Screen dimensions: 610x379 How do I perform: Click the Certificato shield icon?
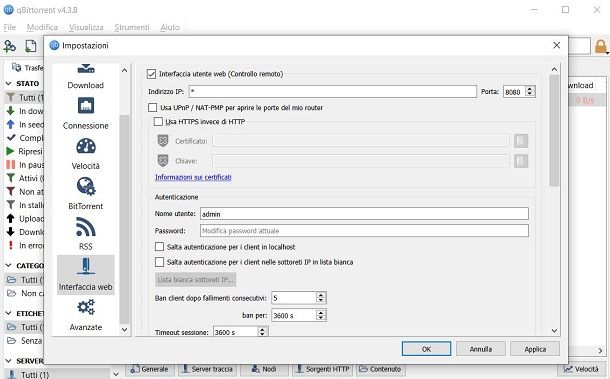163,141
